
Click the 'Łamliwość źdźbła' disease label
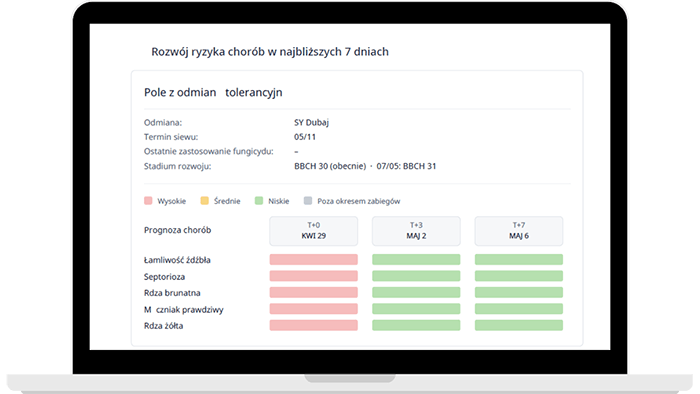(177, 260)
